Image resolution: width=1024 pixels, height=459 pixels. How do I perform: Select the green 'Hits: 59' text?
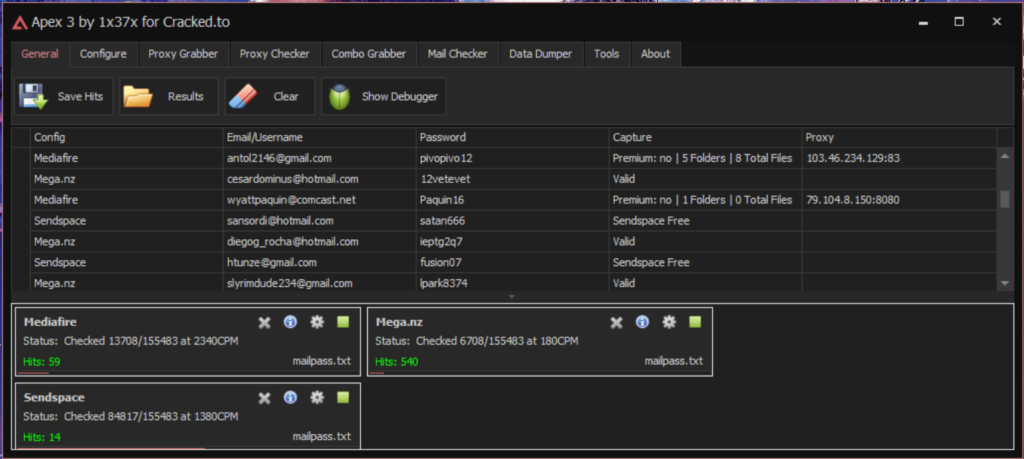click(42, 362)
